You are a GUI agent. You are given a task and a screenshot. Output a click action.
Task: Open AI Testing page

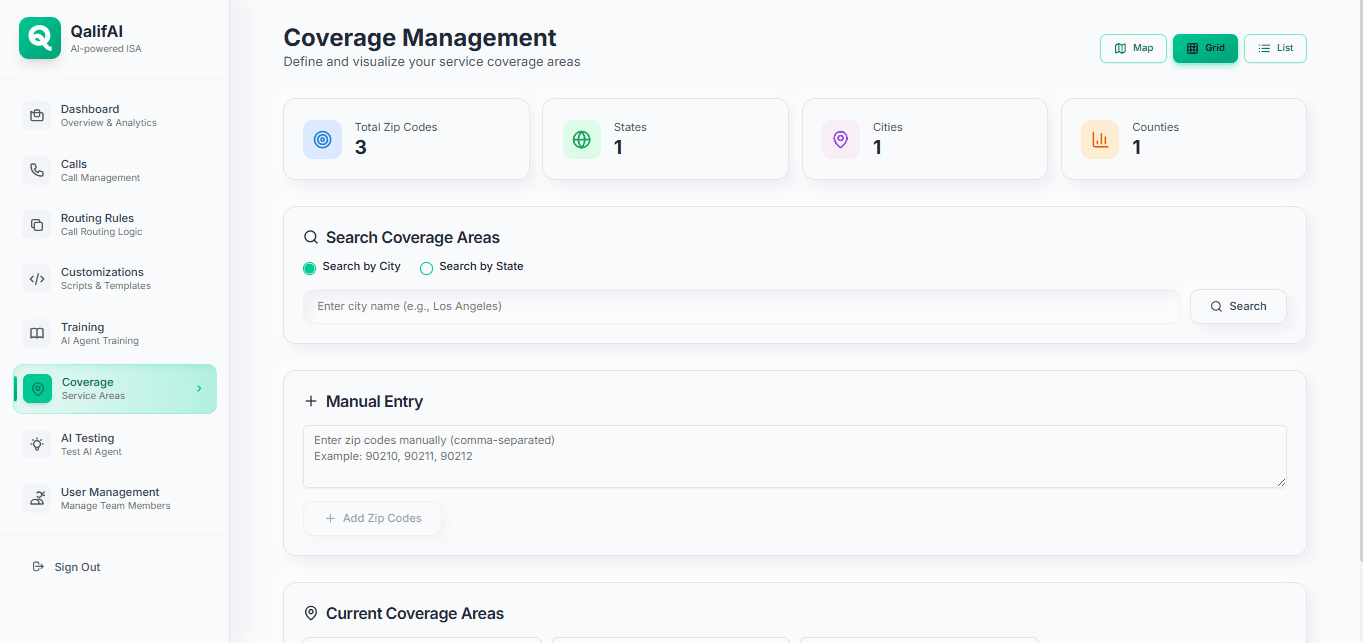pos(115,444)
